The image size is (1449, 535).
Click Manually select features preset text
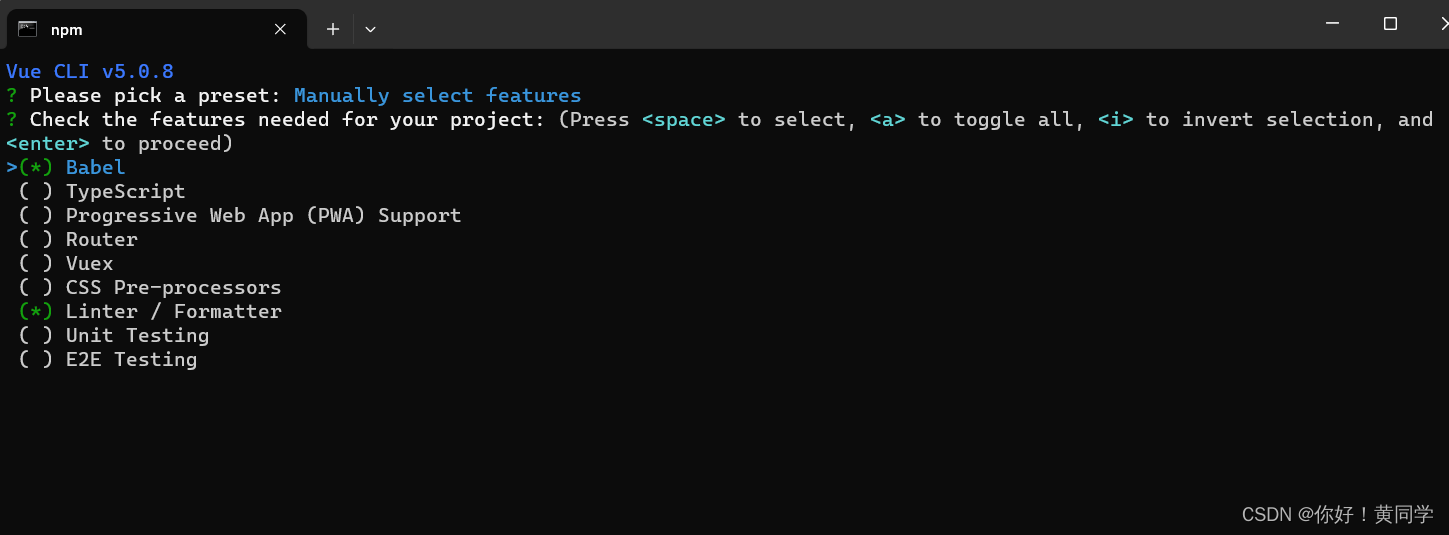coord(437,95)
